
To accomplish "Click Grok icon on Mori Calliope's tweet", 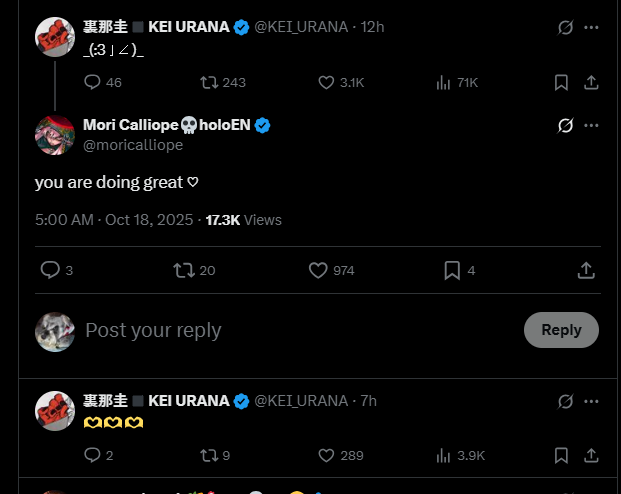I will pyautogui.click(x=565, y=126).
